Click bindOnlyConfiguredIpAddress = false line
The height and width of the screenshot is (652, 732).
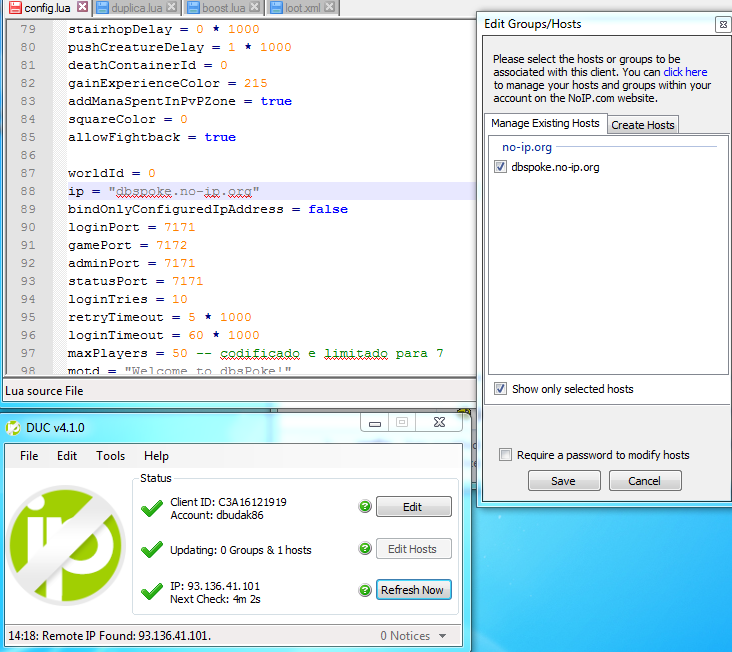pos(208,210)
